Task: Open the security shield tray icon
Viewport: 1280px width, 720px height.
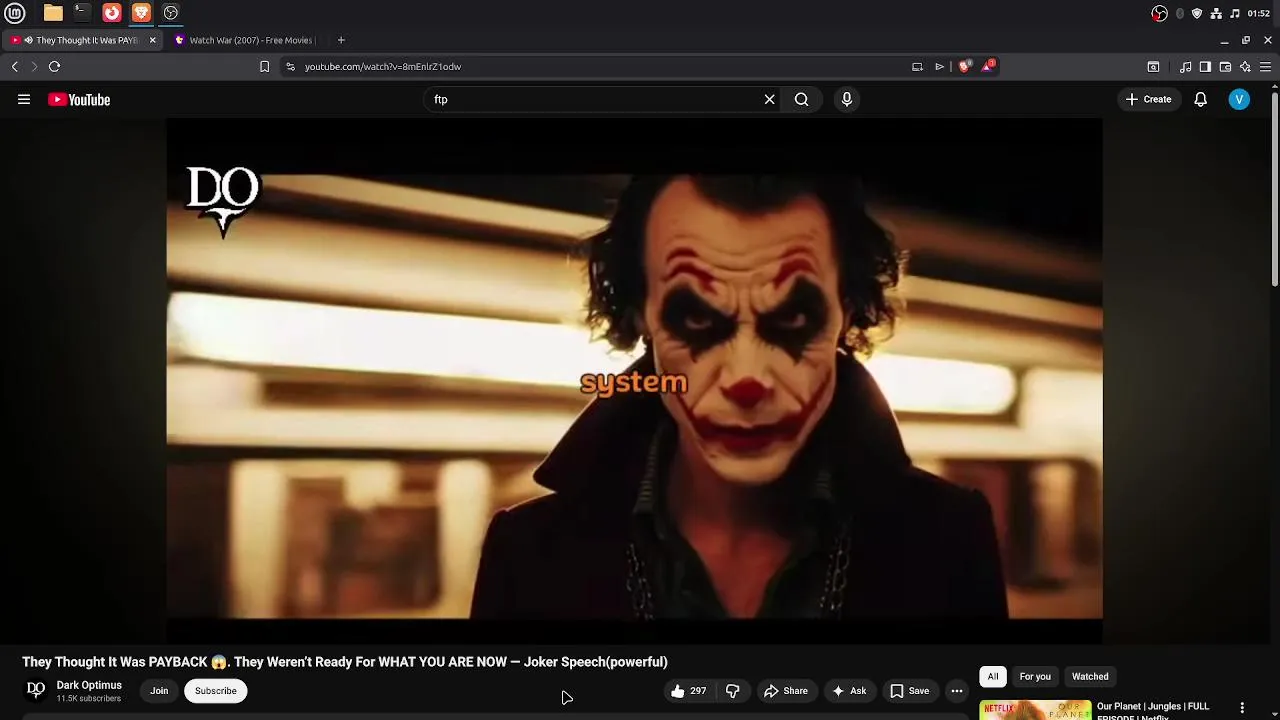Action: tap(1197, 13)
